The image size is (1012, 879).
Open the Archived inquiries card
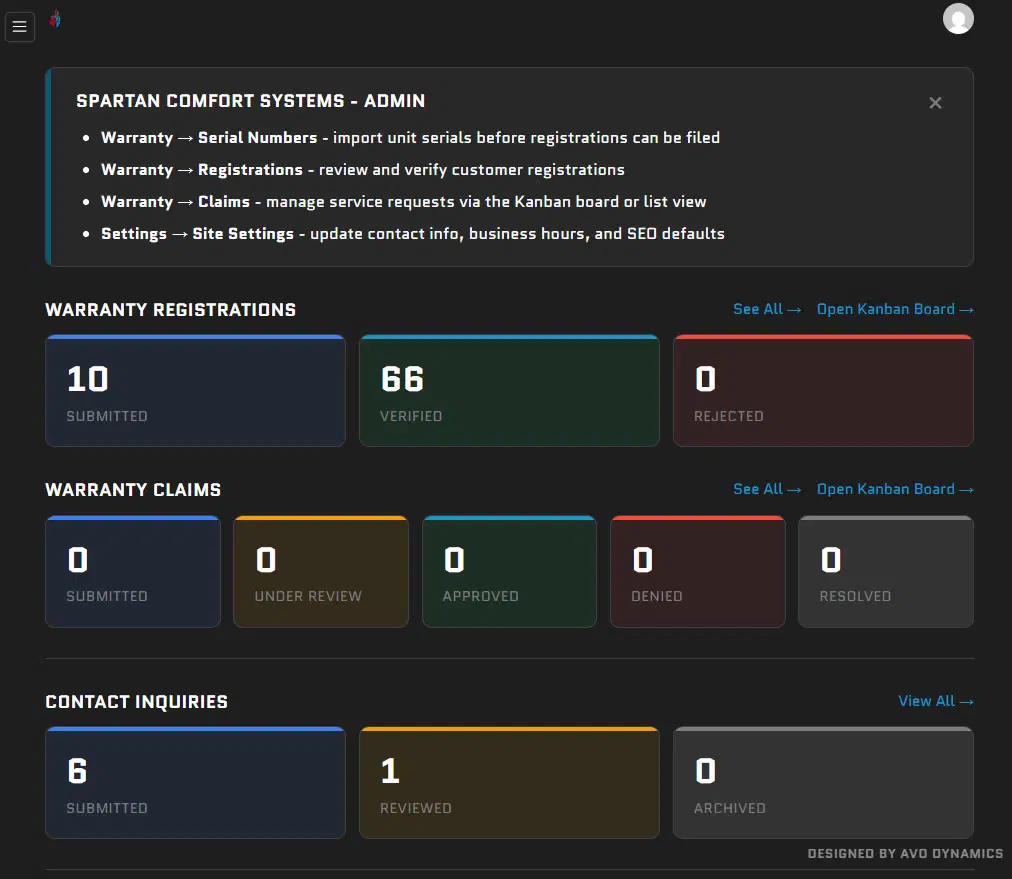coord(823,783)
